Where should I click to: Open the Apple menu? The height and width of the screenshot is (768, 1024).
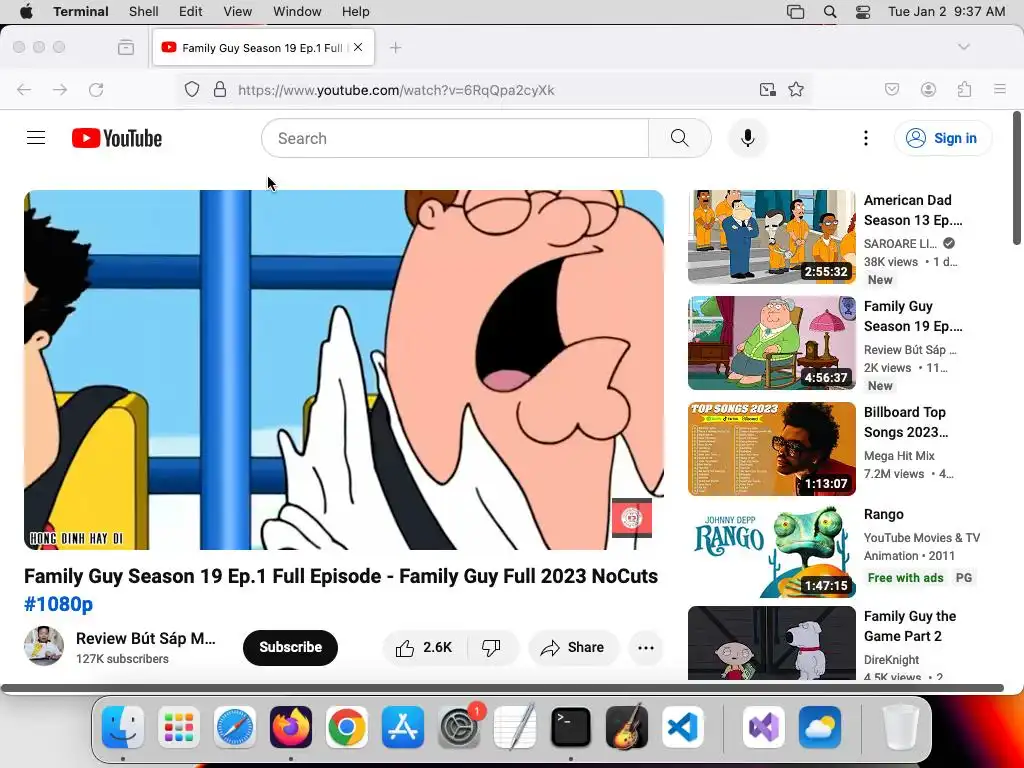(x=26, y=12)
